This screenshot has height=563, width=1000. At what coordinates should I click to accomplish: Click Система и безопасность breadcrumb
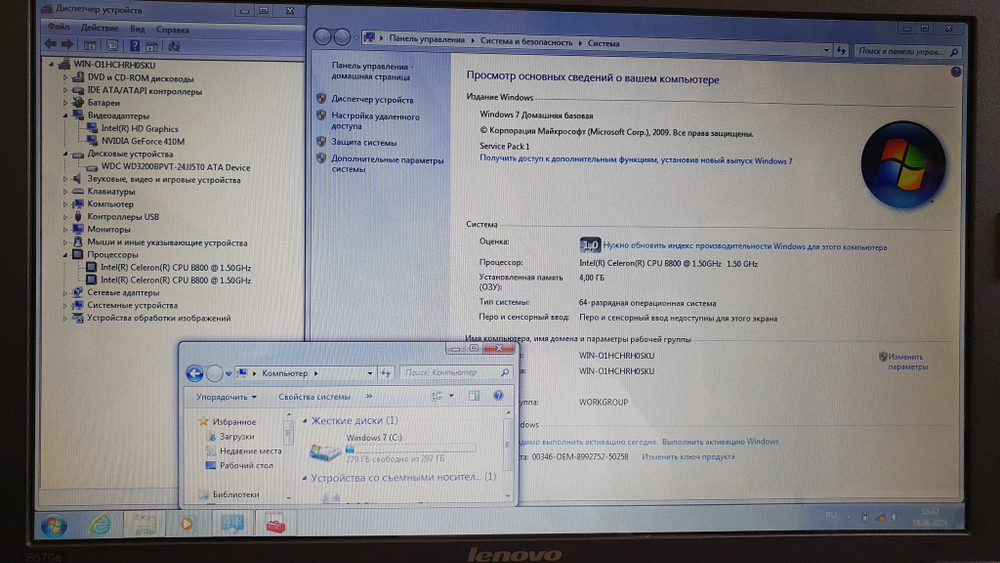(526, 41)
